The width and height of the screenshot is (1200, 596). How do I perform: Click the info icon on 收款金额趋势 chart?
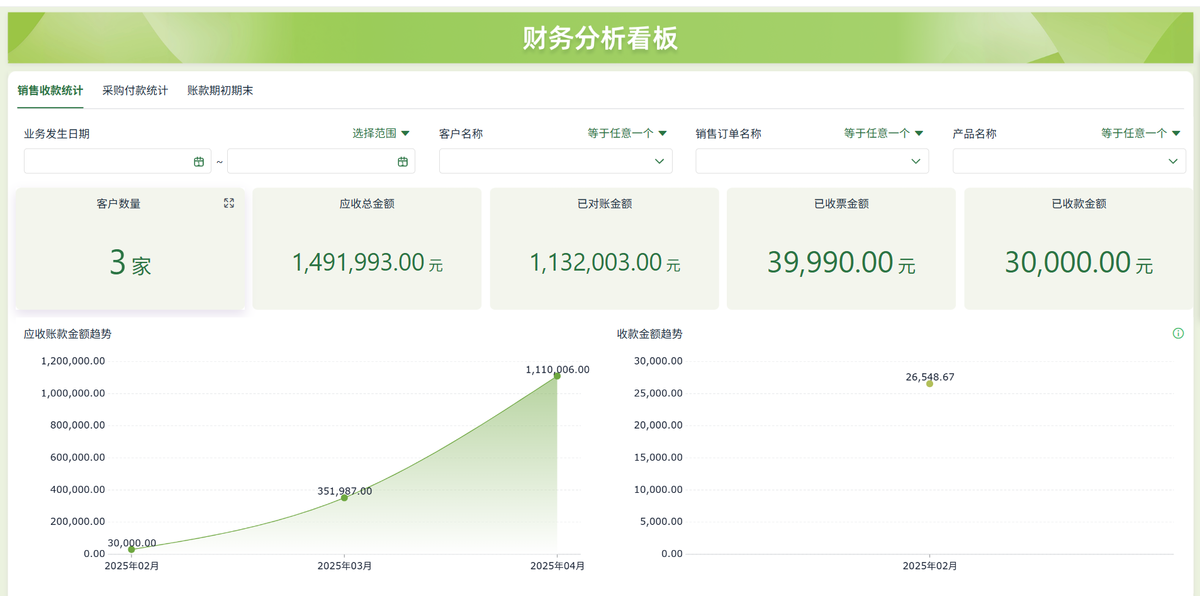click(1178, 333)
